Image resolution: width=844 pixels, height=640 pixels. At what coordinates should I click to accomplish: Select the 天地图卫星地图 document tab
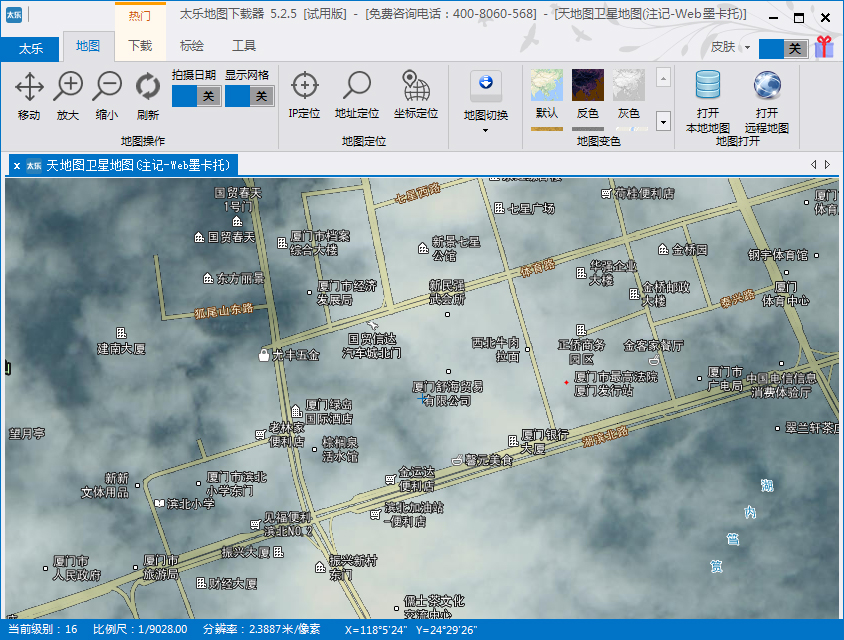123,165
